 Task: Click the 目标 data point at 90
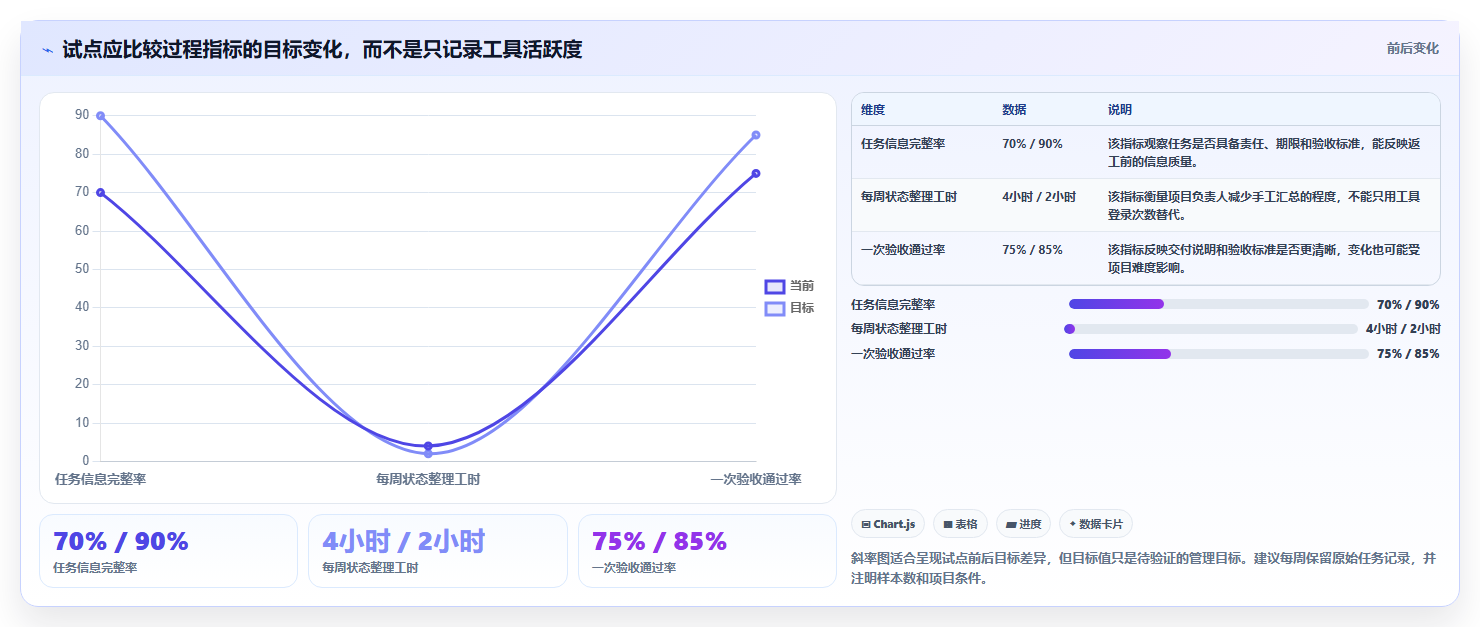coord(100,116)
